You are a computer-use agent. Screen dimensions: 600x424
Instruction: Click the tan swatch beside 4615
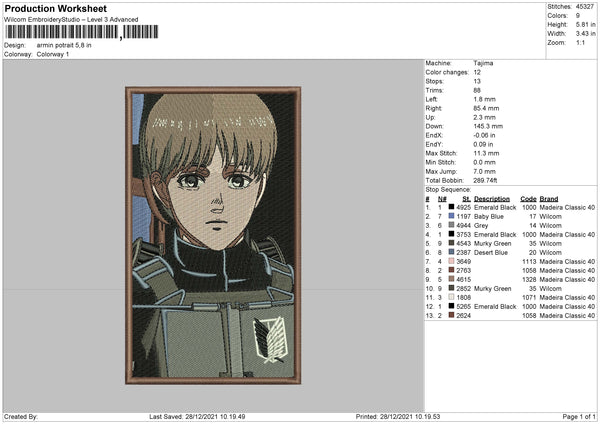[451, 279]
